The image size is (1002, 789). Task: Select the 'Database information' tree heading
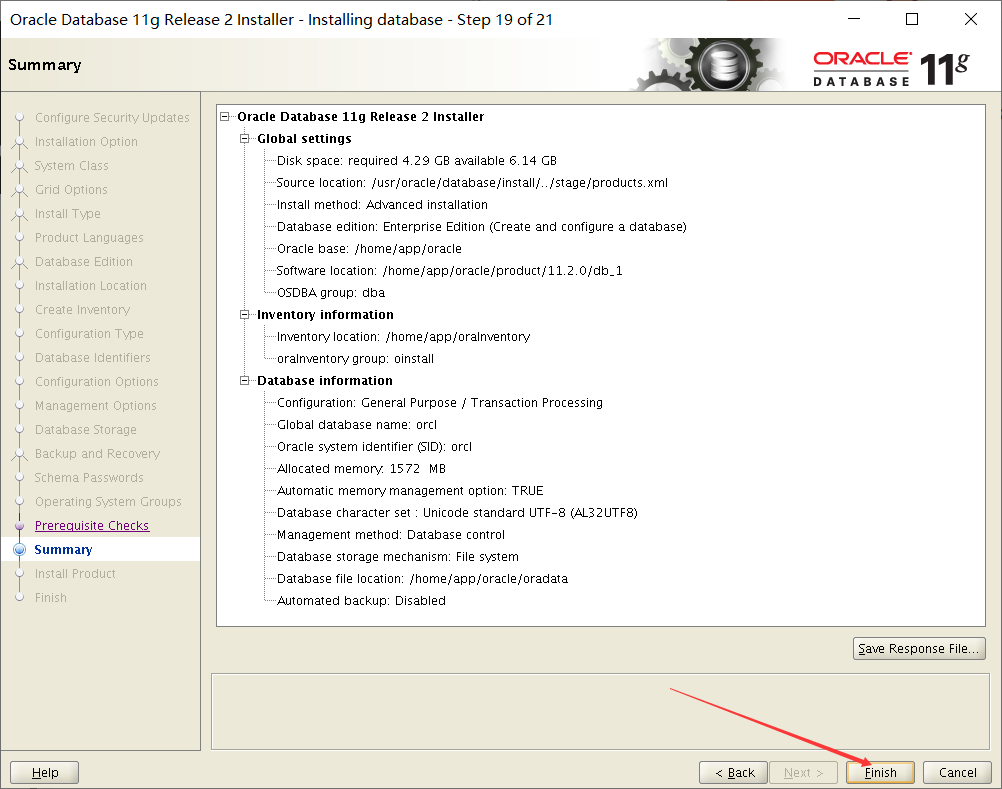pos(325,381)
